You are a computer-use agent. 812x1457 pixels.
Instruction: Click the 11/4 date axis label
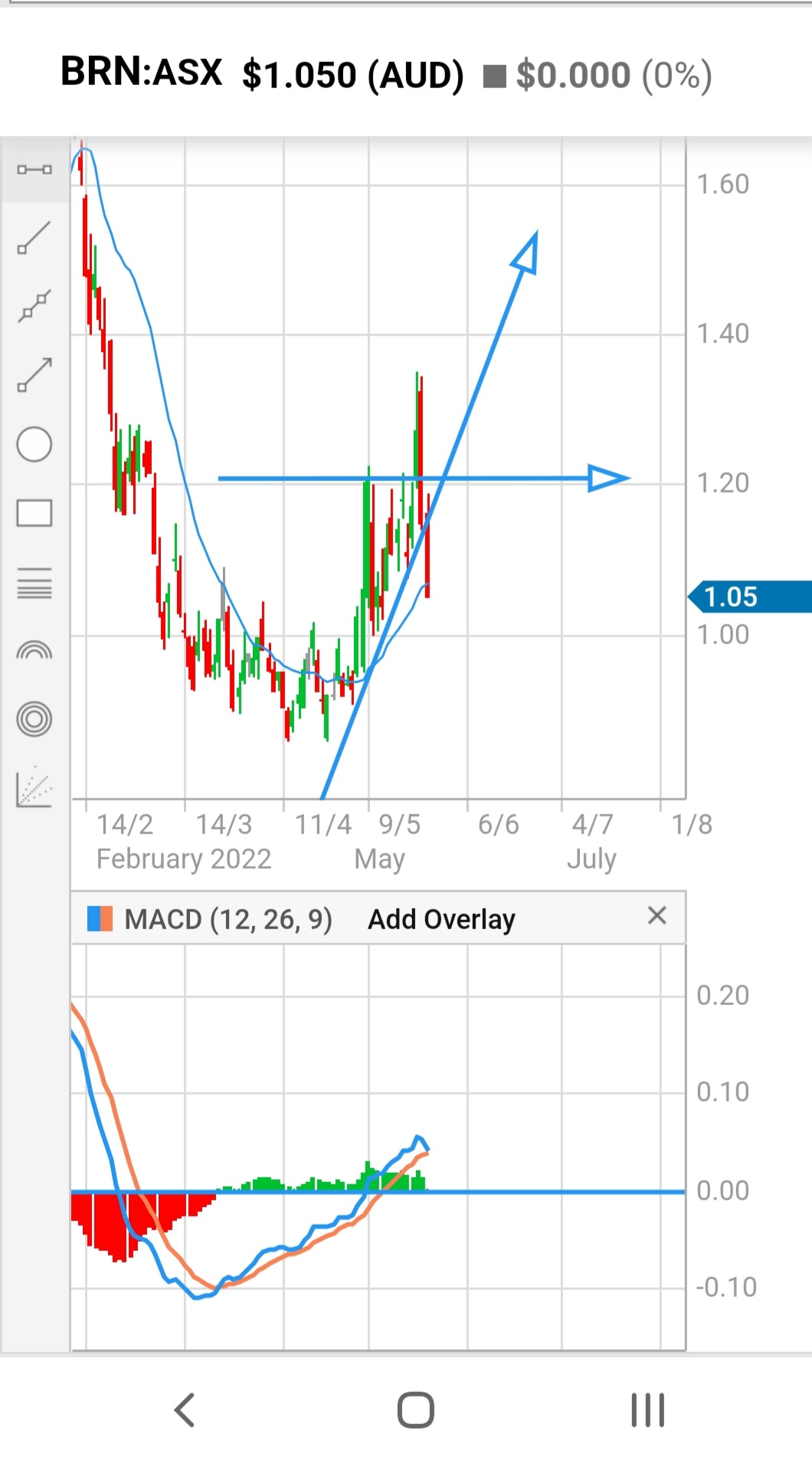click(x=323, y=825)
